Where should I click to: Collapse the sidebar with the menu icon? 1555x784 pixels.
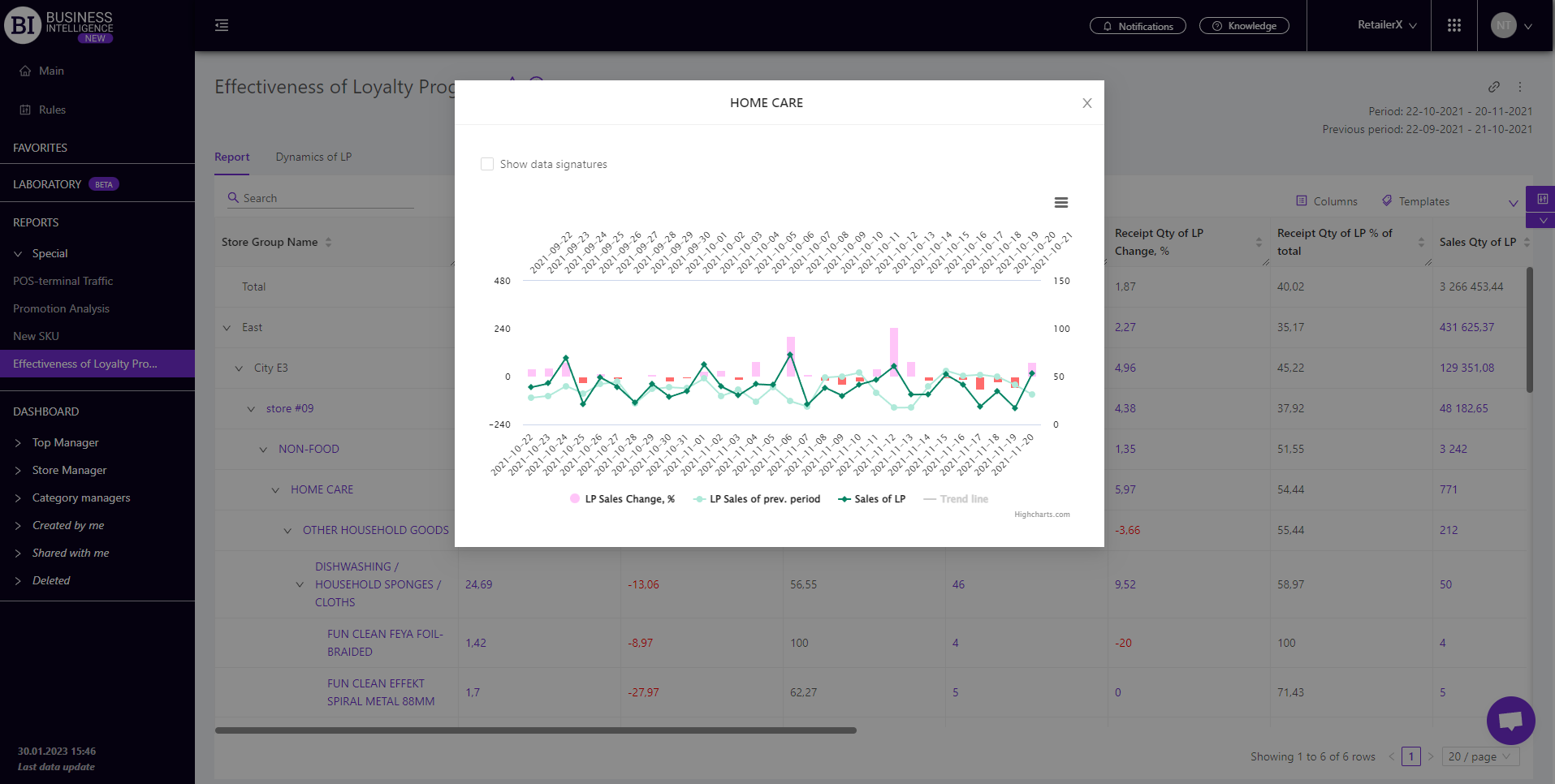[222, 26]
